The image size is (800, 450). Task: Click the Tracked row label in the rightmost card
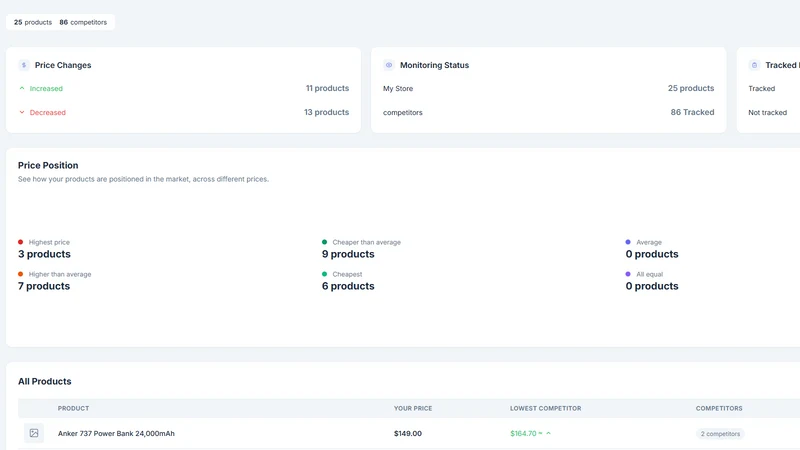[761, 88]
